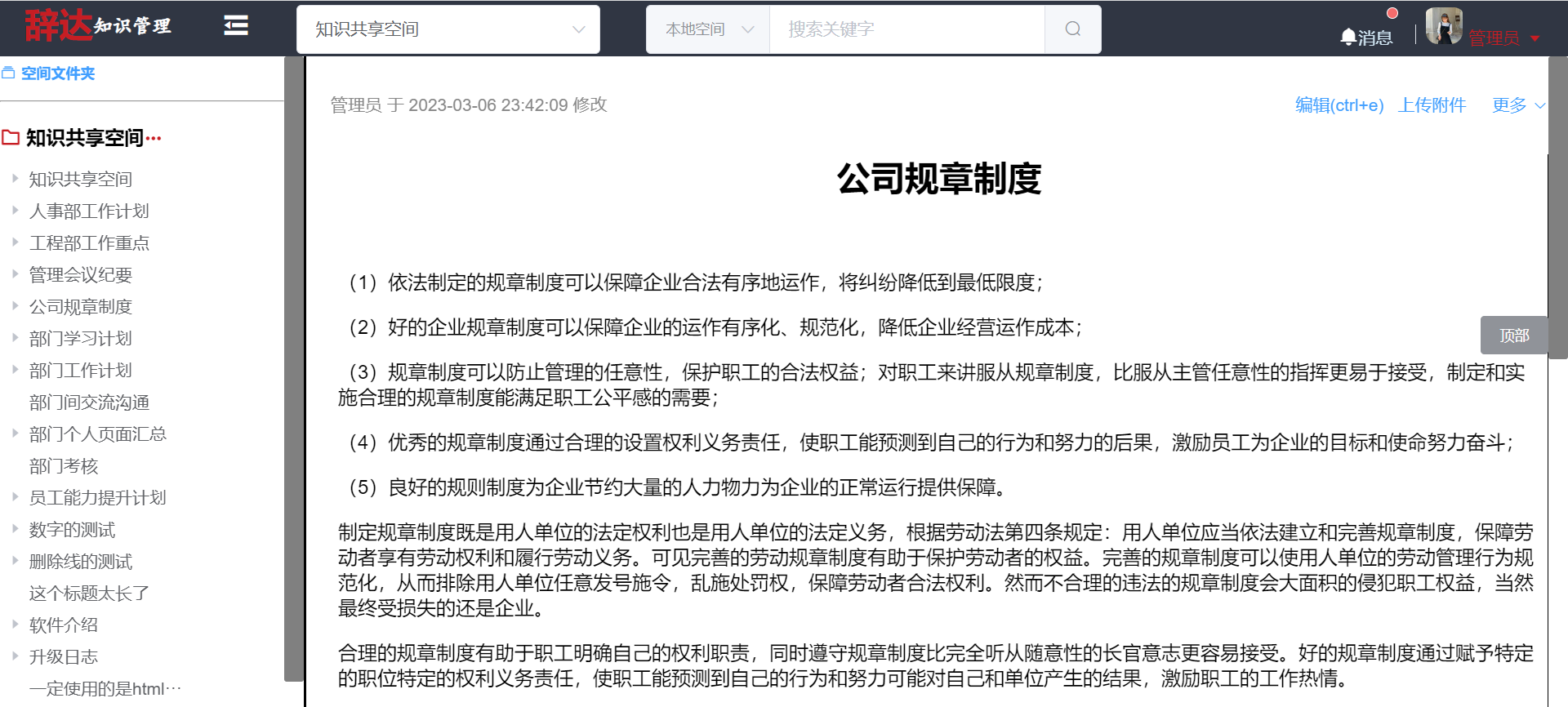Click into the 搜索关键字 search field

coord(906,29)
